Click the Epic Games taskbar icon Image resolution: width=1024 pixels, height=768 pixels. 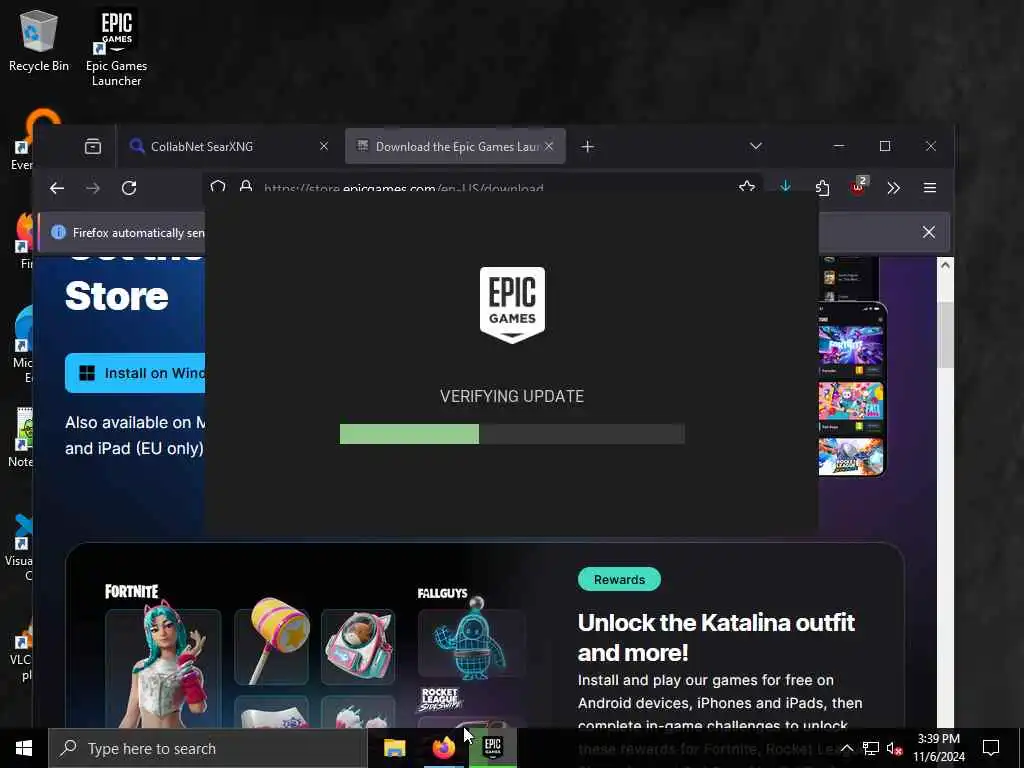click(493, 748)
